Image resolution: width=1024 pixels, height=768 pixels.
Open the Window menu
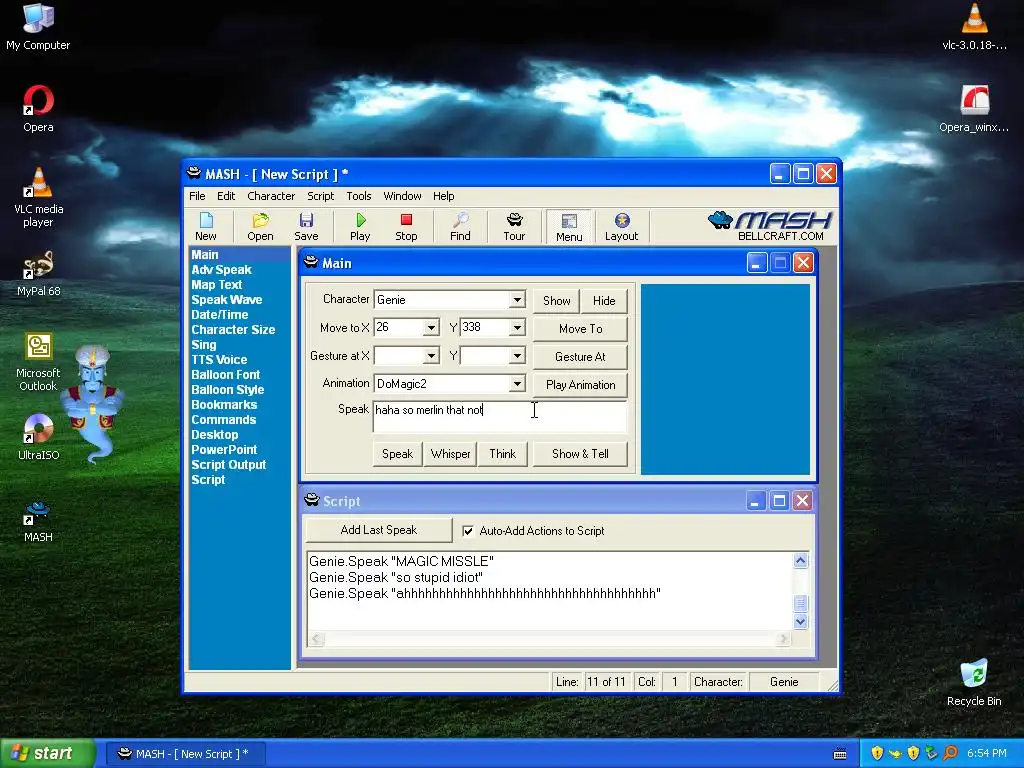[x=402, y=196]
